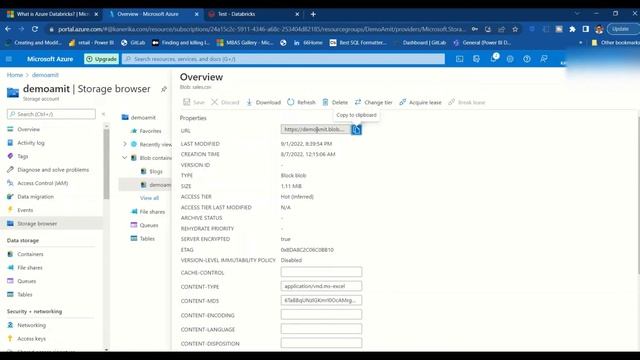
Task: Open Networking under Security + networking
Action: (31, 325)
